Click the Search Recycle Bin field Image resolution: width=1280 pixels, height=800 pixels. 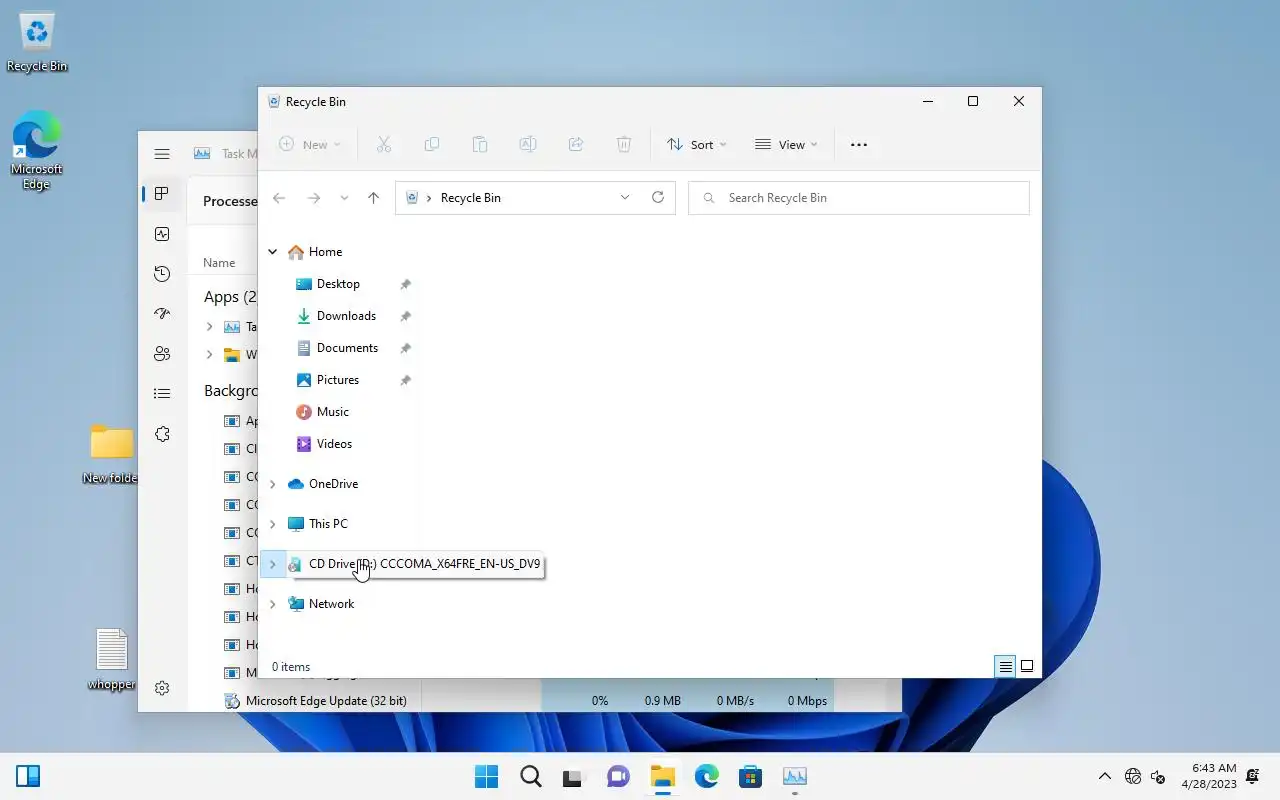click(859, 198)
